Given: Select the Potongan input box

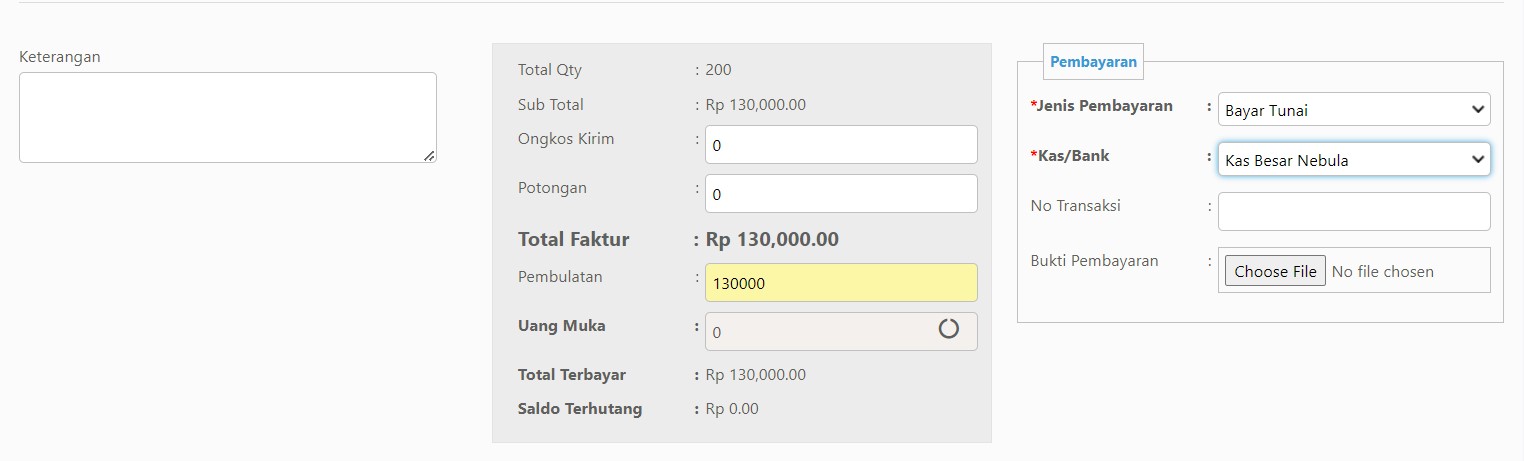Looking at the screenshot, I should click(841, 193).
